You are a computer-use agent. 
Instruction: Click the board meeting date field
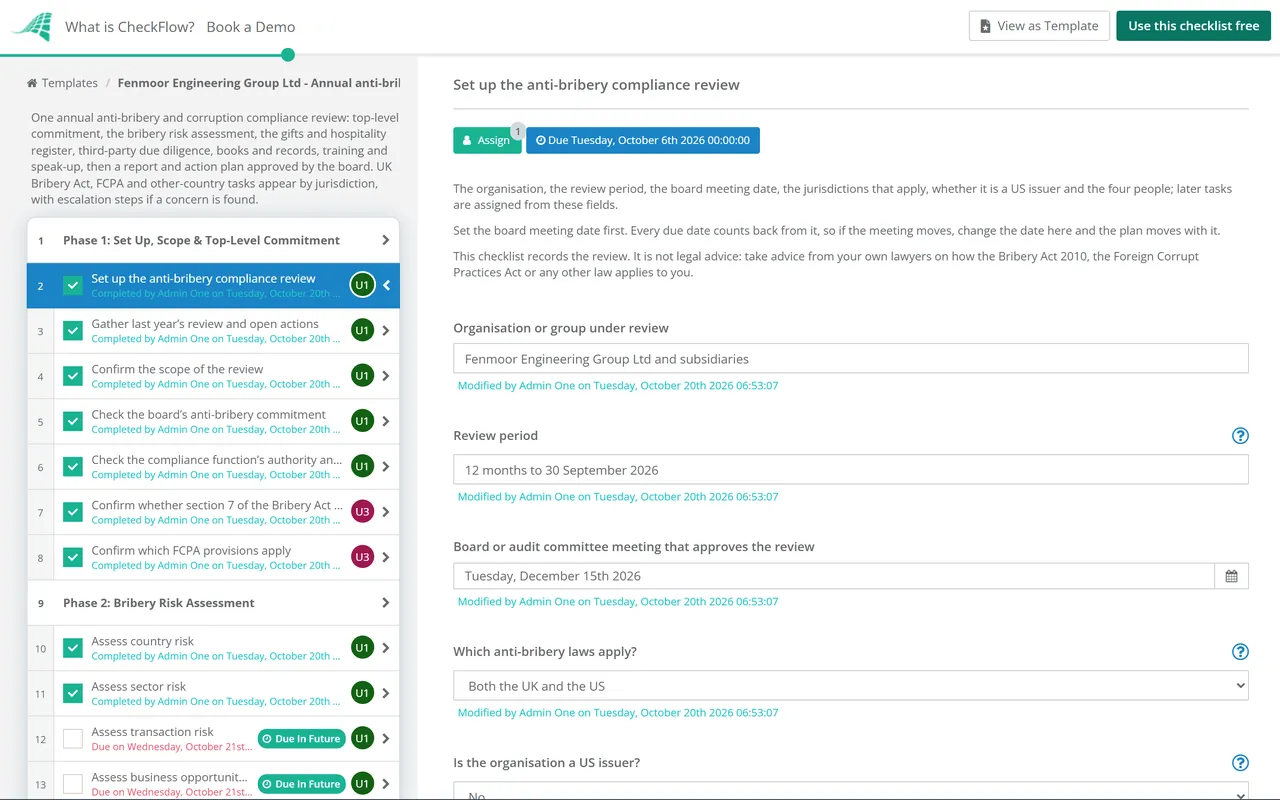coord(834,576)
